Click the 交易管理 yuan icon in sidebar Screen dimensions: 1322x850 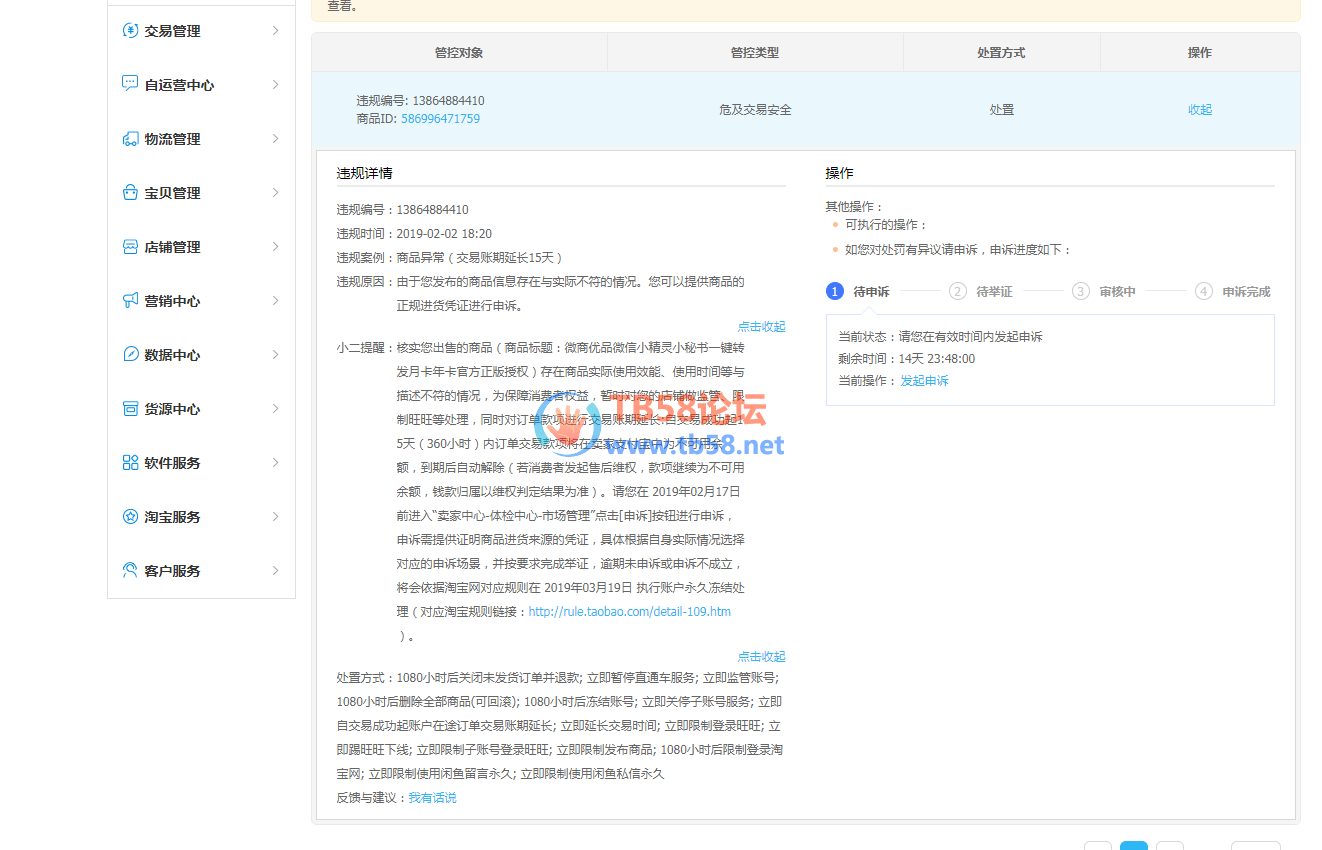(130, 31)
